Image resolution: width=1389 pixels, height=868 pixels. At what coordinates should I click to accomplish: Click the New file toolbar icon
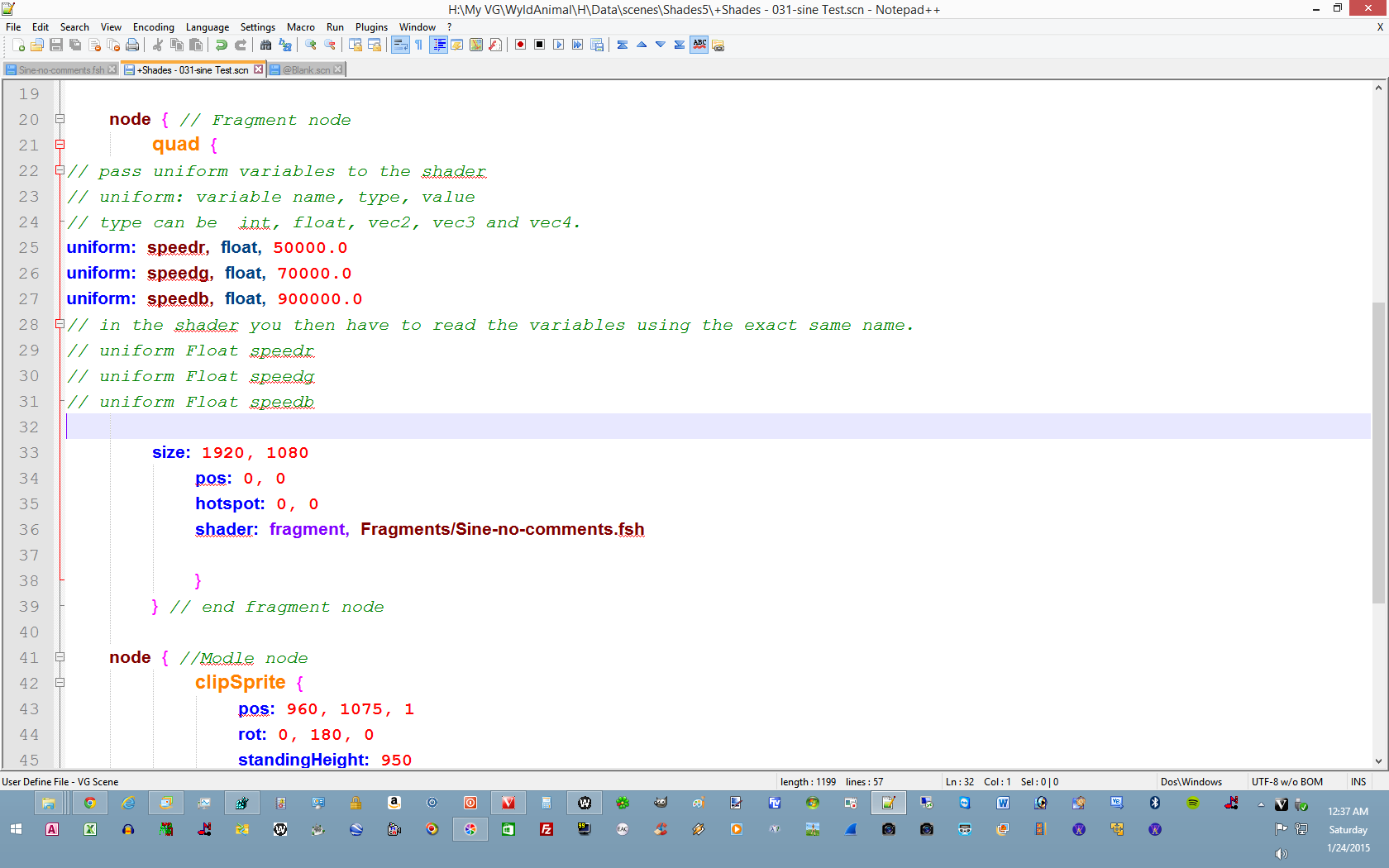tap(18, 45)
